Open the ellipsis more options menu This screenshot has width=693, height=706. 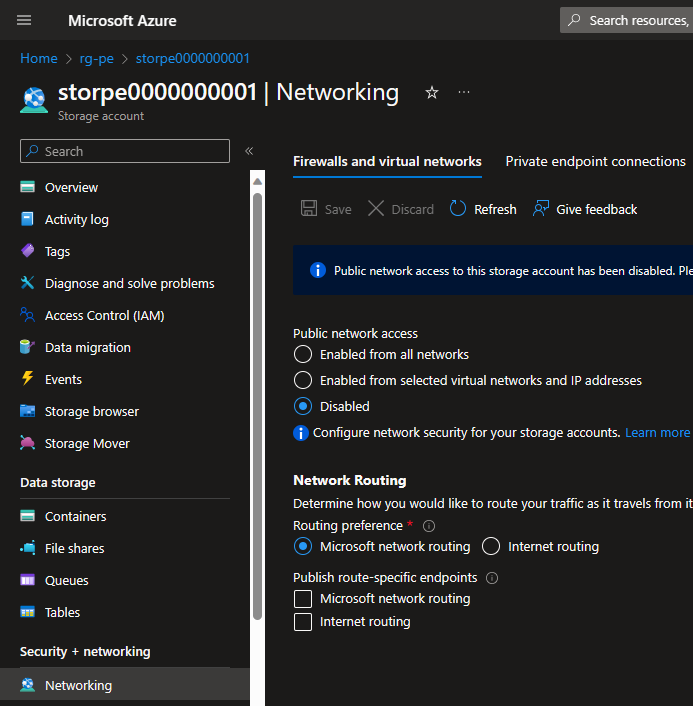click(x=464, y=92)
